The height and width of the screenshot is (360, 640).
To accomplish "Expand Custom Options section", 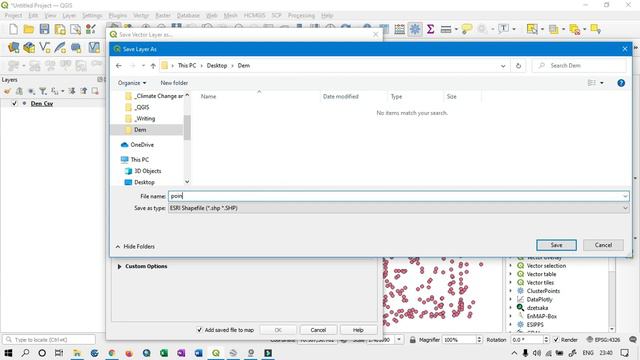I will 120,267.
